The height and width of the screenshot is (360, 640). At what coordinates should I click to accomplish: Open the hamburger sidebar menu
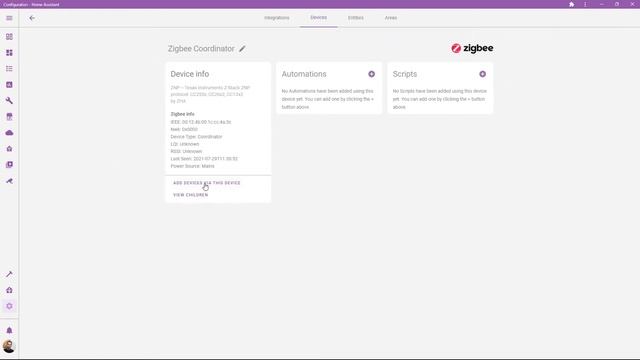point(9,18)
